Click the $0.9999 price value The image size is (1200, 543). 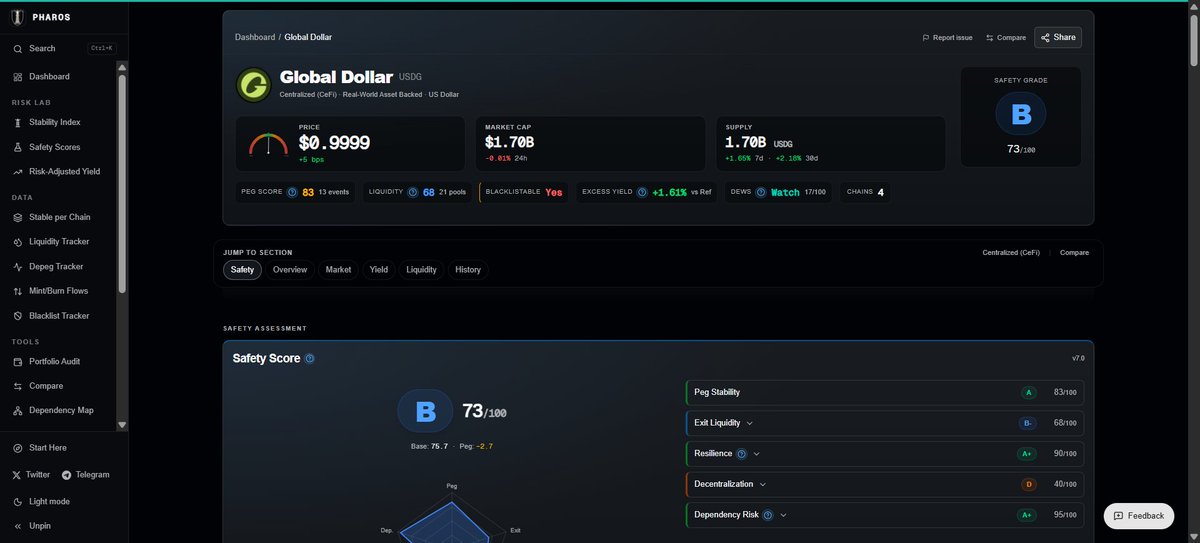point(334,143)
